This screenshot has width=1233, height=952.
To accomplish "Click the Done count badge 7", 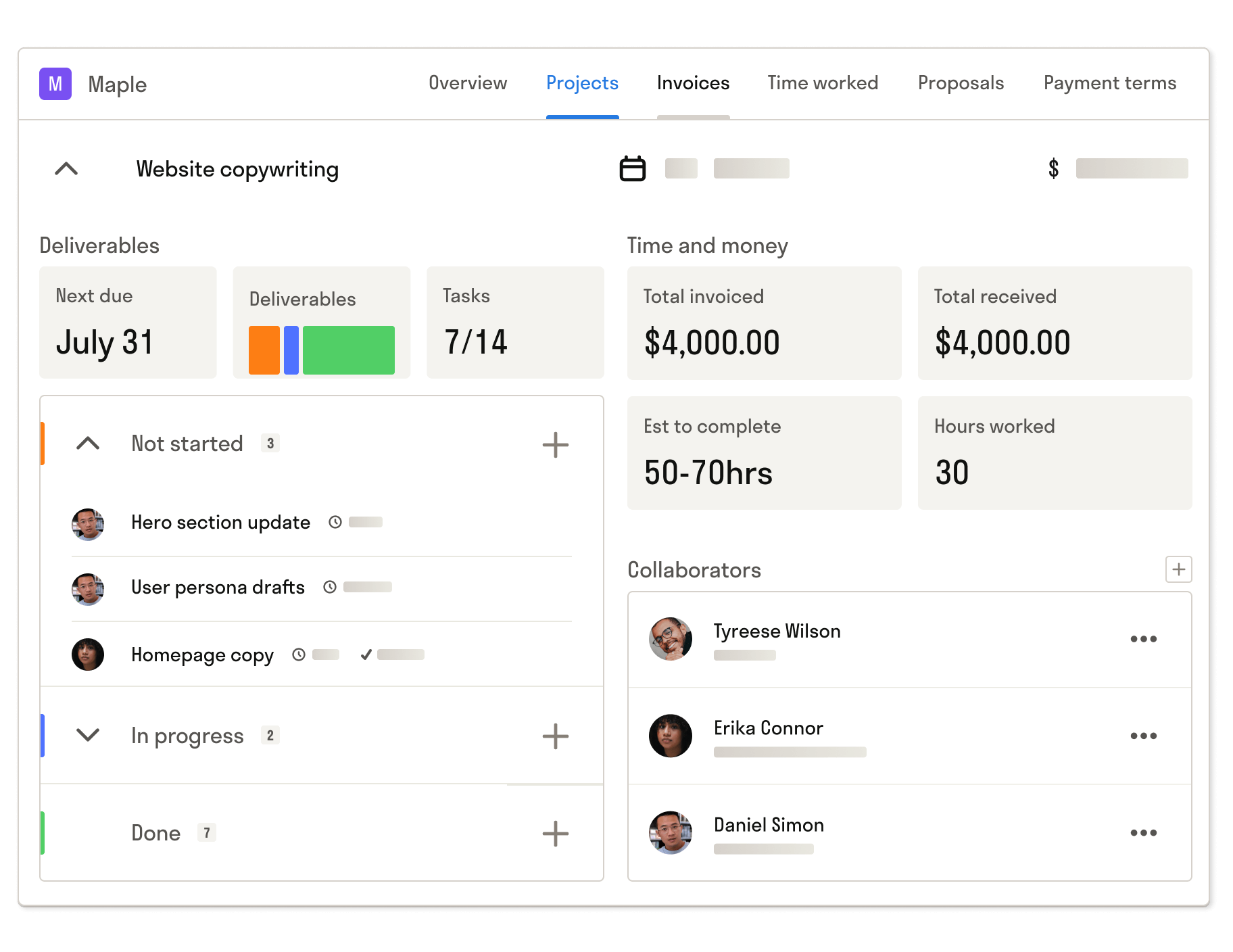I will click(x=207, y=832).
